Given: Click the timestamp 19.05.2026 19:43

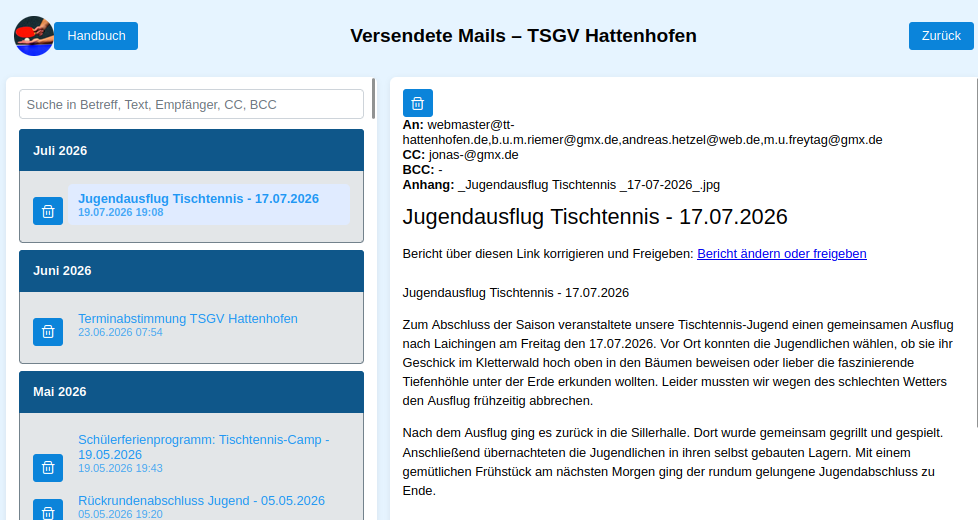Looking at the screenshot, I should click(120, 468).
